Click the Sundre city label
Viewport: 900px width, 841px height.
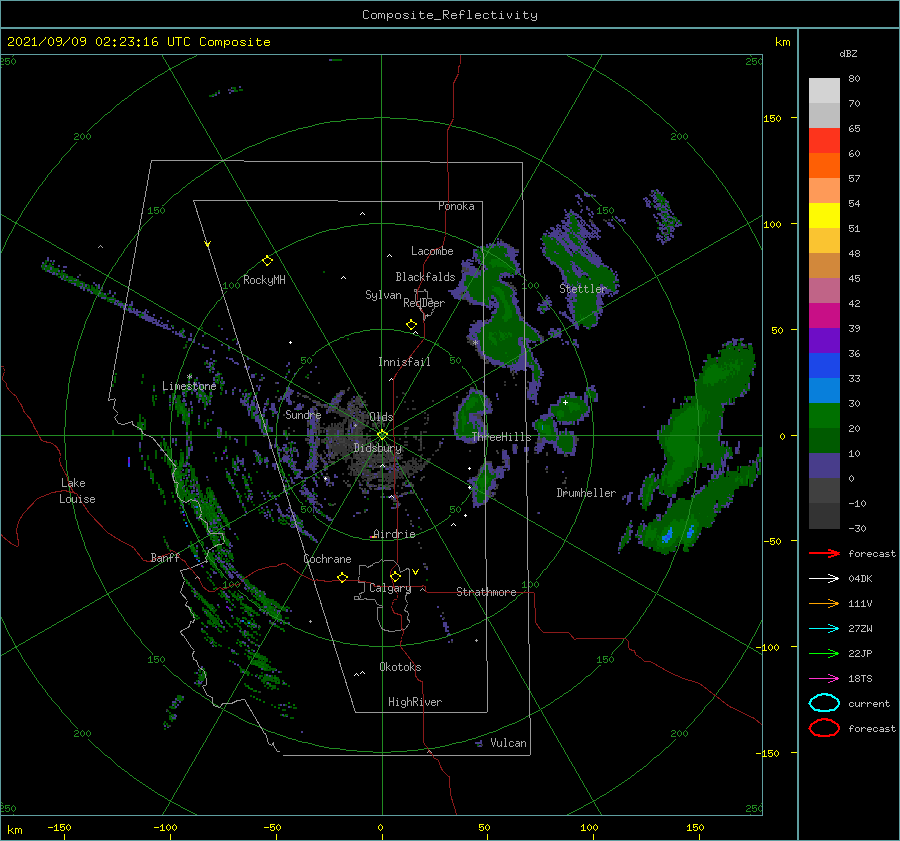tap(304, 414)
